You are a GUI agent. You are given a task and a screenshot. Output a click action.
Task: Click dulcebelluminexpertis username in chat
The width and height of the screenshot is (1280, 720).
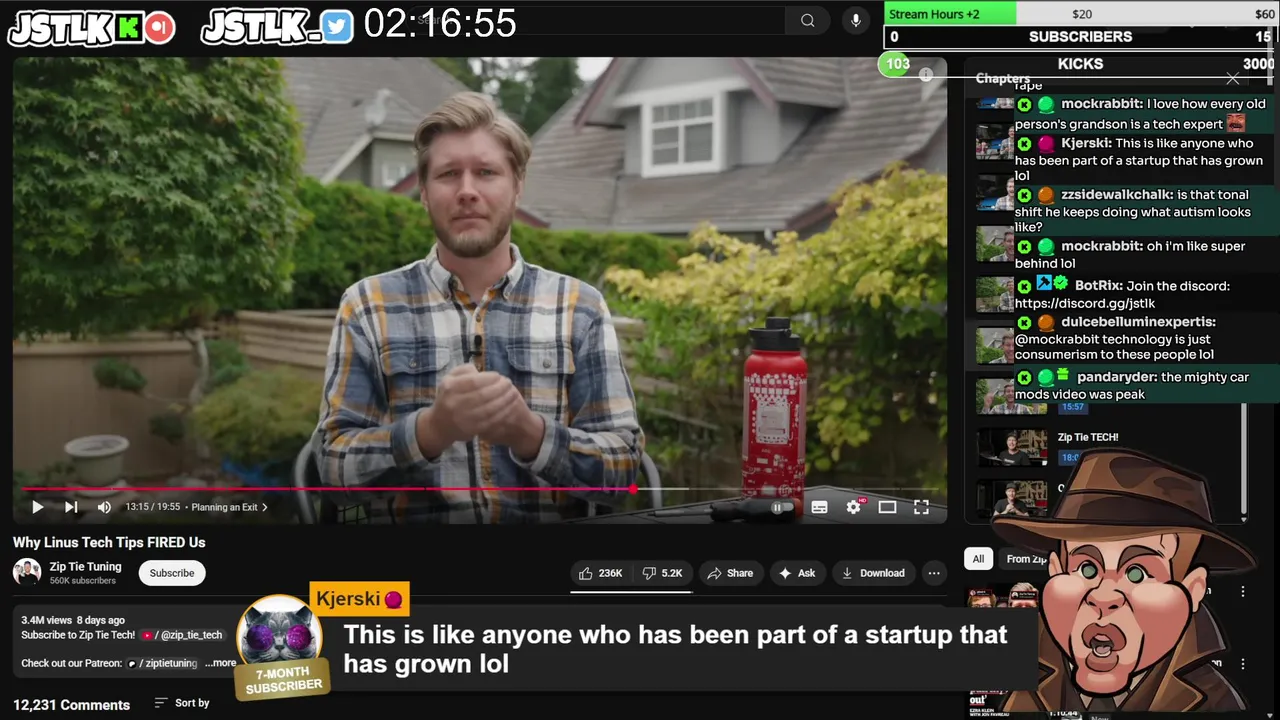1138,322
